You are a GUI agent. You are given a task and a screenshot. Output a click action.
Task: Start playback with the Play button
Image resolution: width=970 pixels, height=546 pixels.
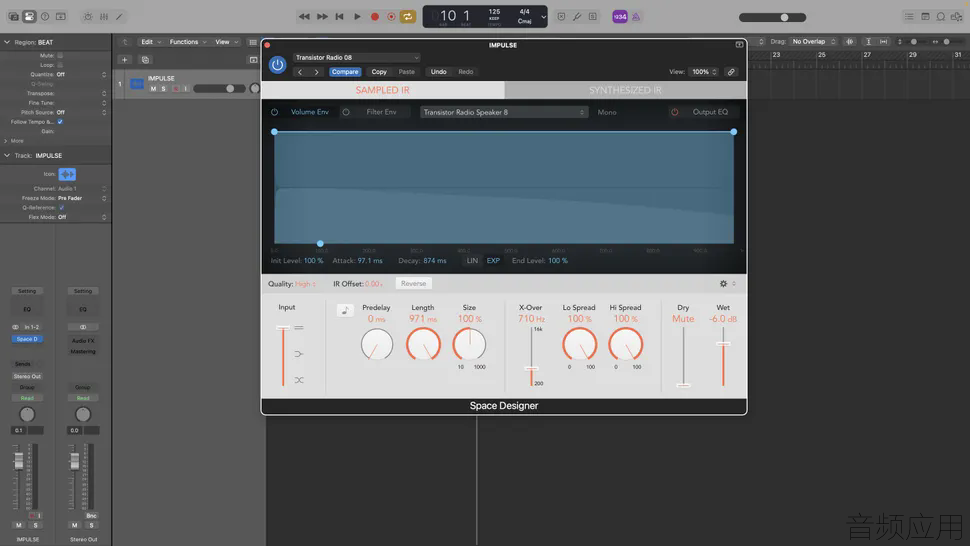tap(357, 17)
